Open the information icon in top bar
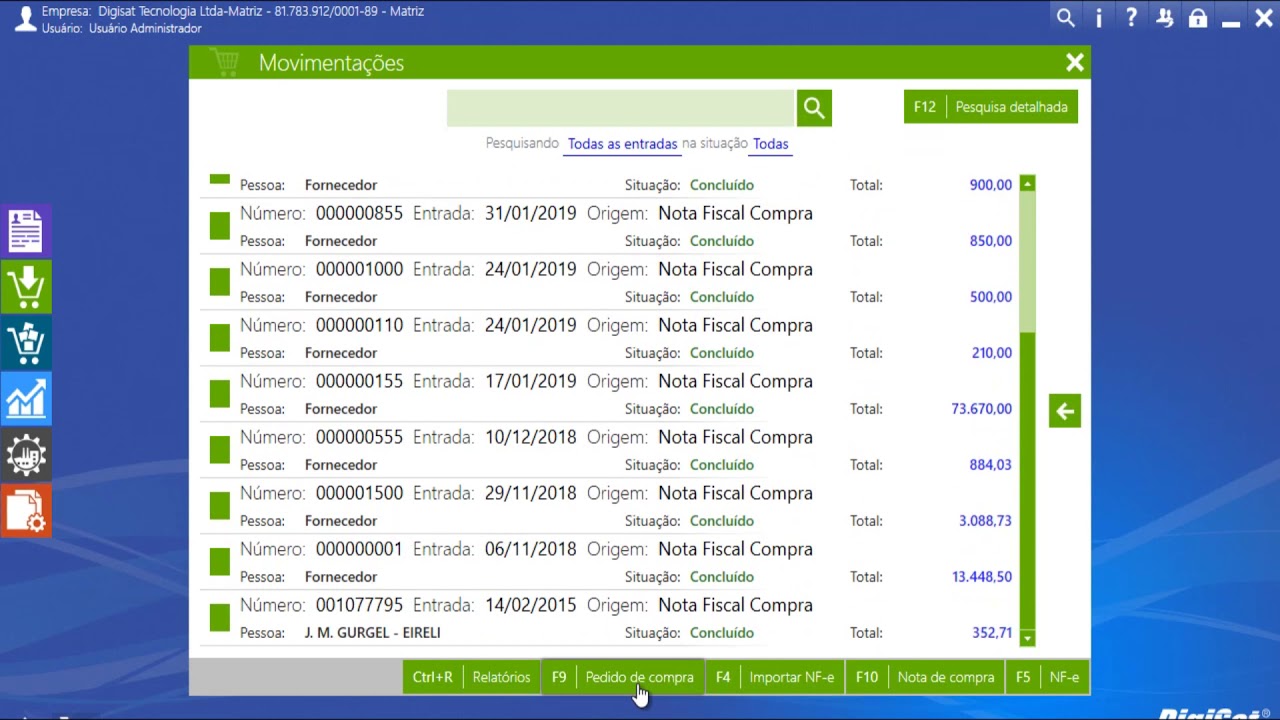Viewport: 1280px width, 720px height. (1099, 18)
